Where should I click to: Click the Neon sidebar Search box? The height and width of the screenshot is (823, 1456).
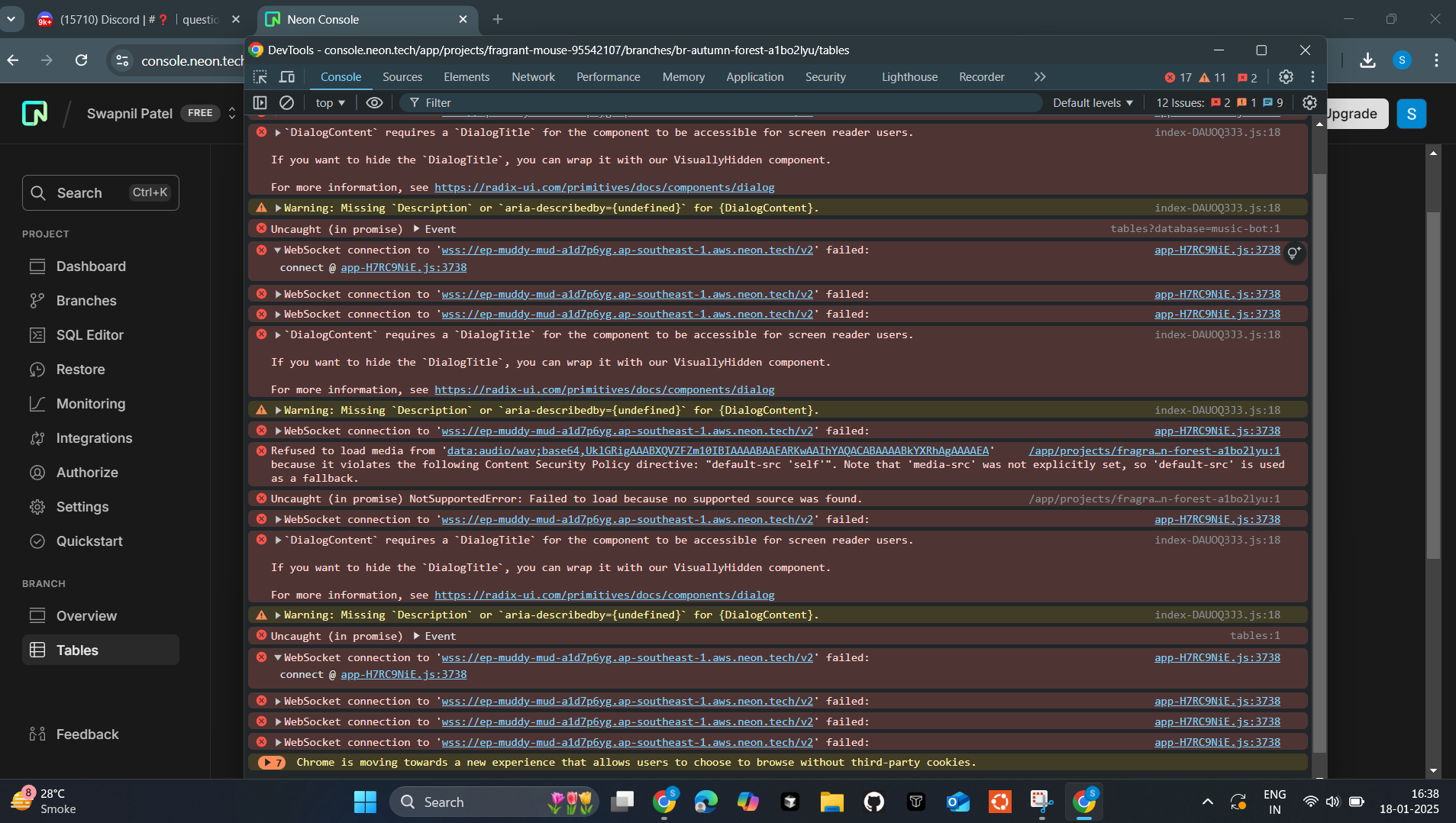(x=101, y=193)
